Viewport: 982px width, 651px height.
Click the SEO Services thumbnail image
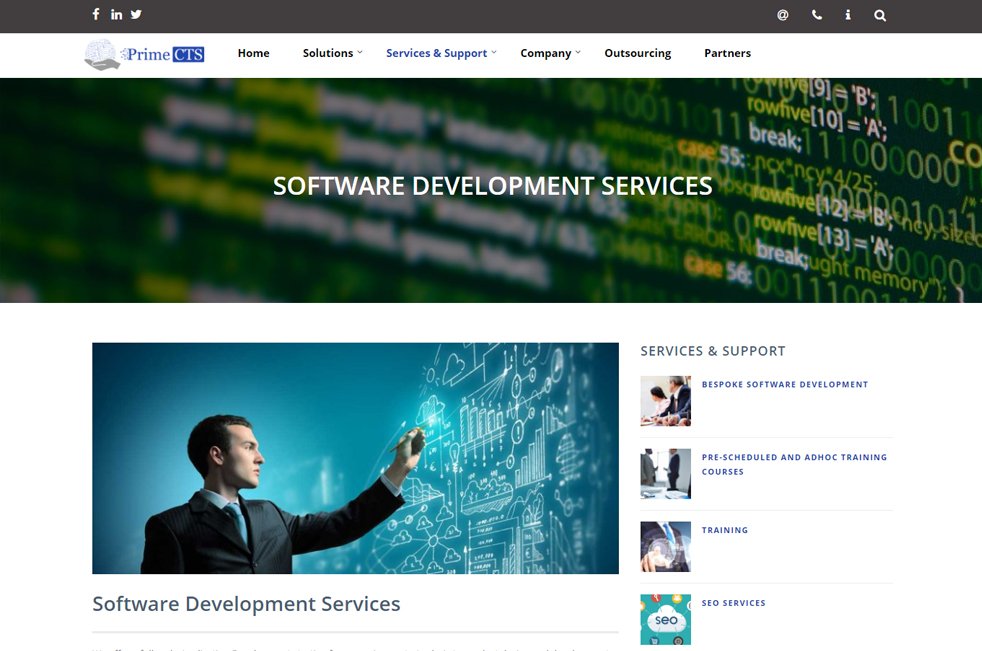click(665, 620)
